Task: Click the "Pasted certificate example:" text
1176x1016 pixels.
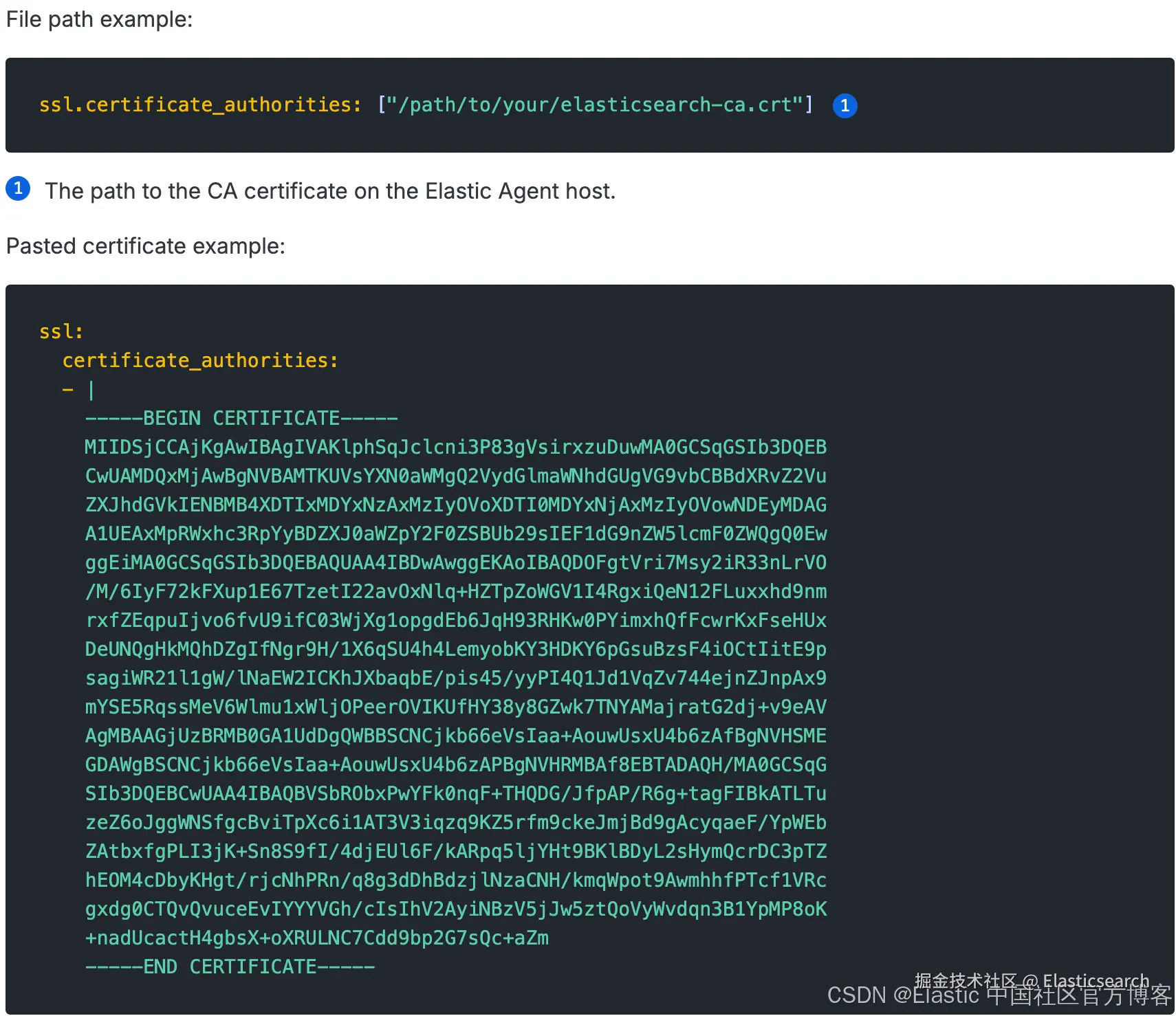Action: pyautogui.click(x=146, y=246)
